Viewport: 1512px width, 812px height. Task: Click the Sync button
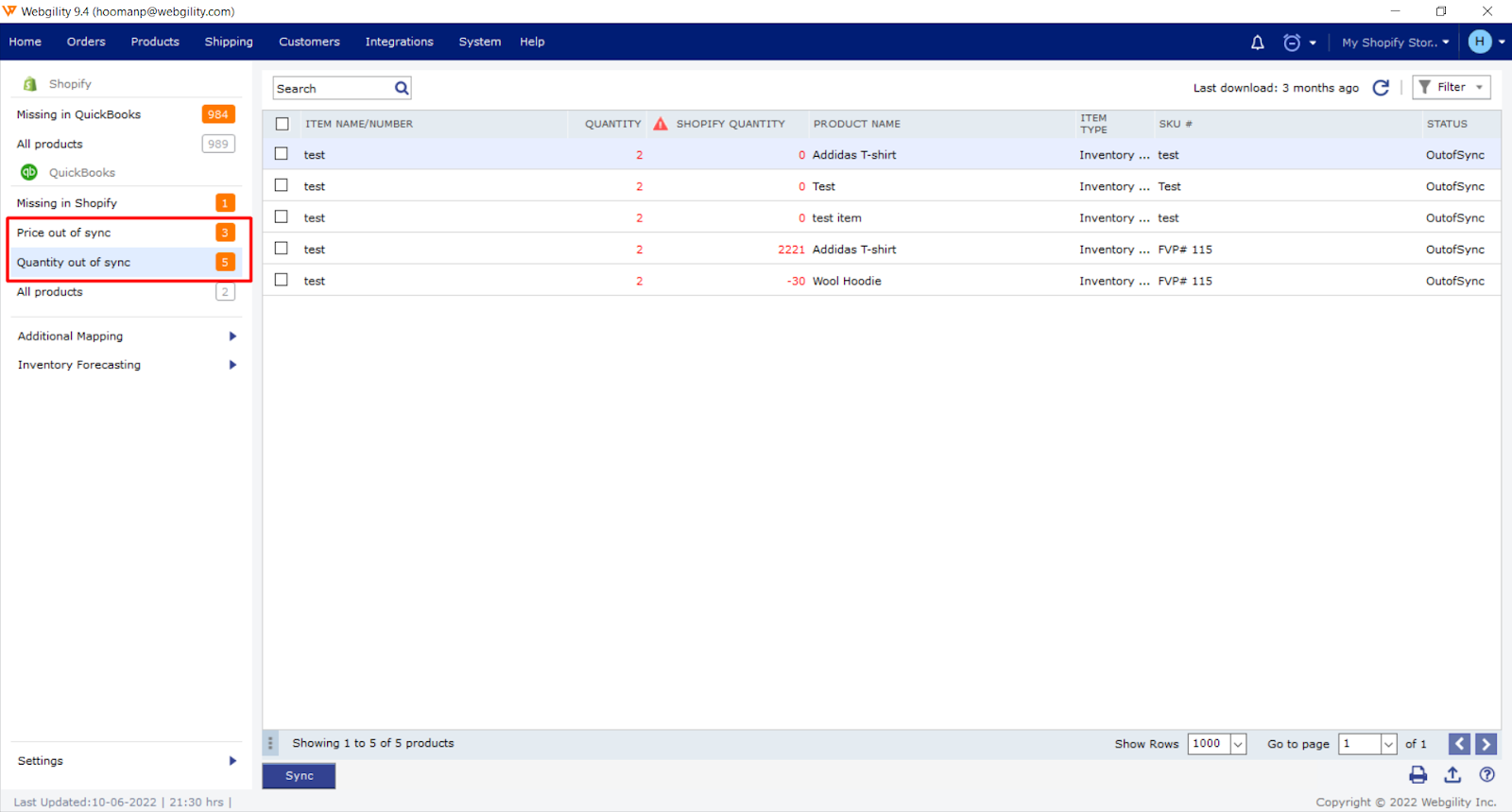(299, 776)
